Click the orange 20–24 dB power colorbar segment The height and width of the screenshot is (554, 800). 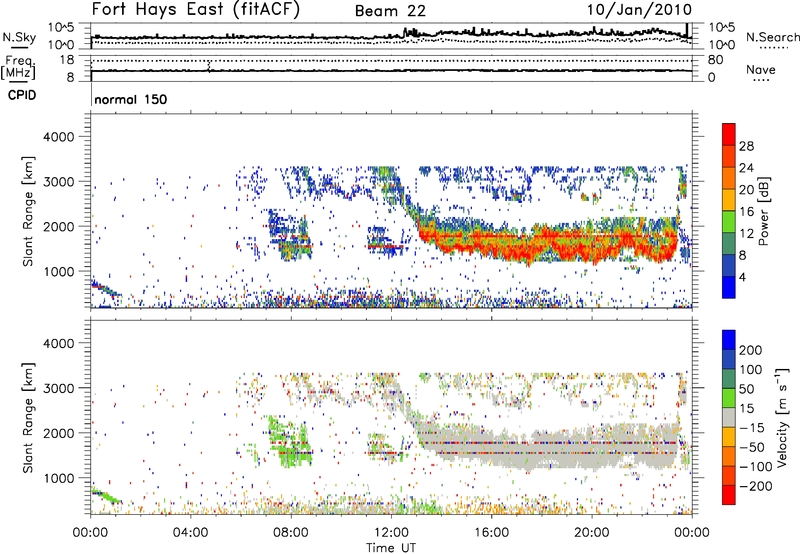729,178
